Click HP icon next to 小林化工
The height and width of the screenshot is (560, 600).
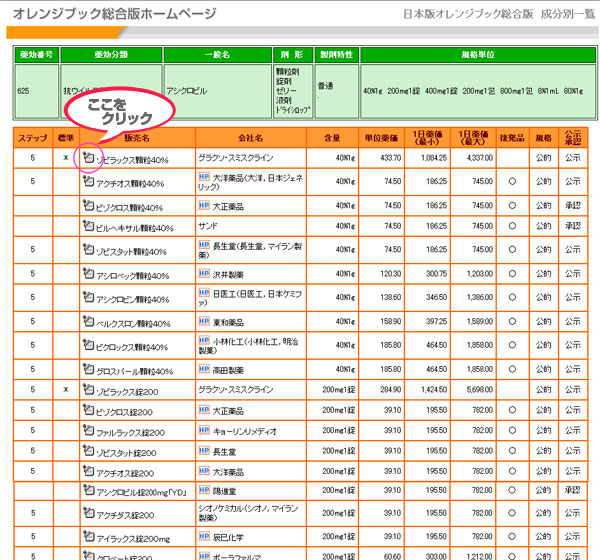204,340
